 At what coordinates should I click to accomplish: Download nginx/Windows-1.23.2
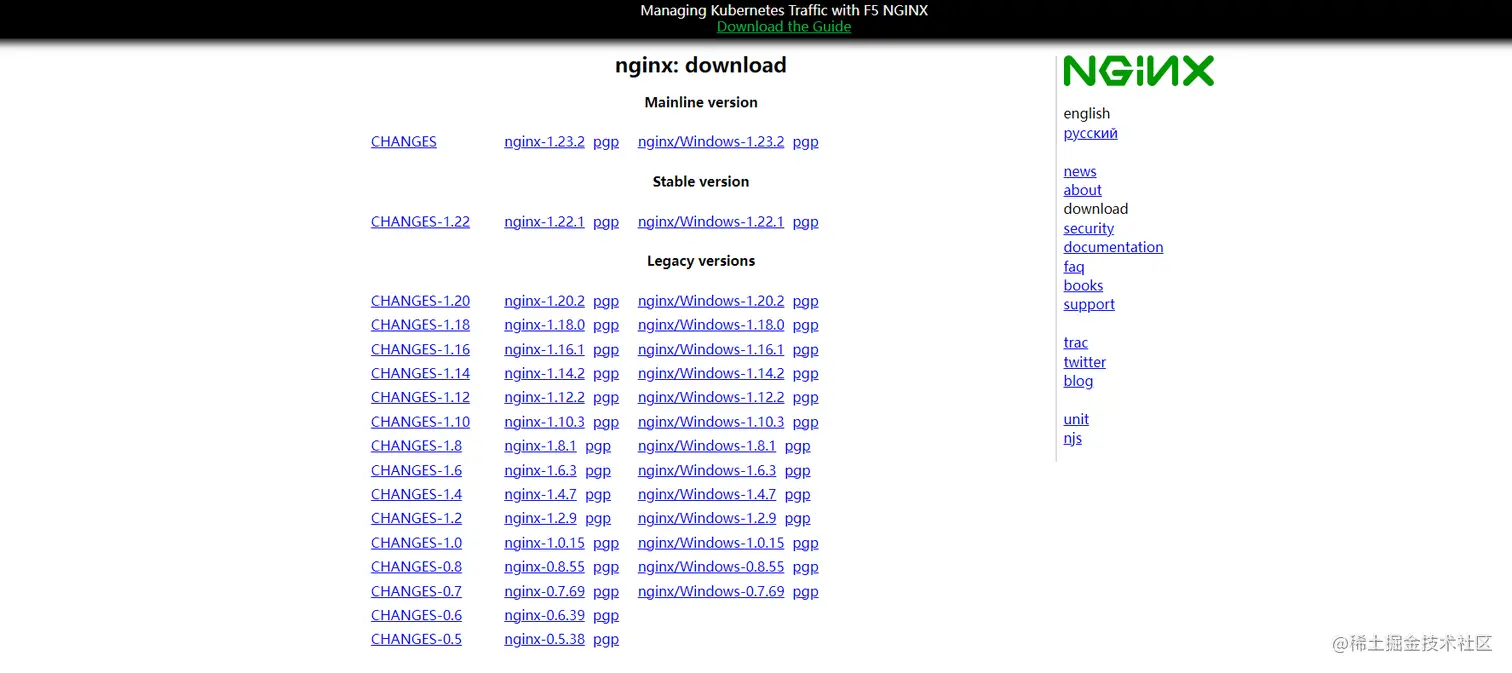(711, 142)
